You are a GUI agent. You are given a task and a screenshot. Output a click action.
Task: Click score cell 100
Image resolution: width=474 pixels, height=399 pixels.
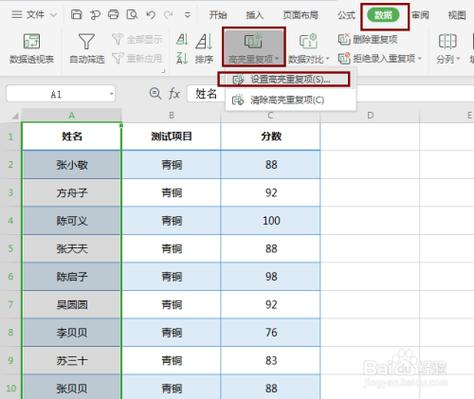[270, 221]
